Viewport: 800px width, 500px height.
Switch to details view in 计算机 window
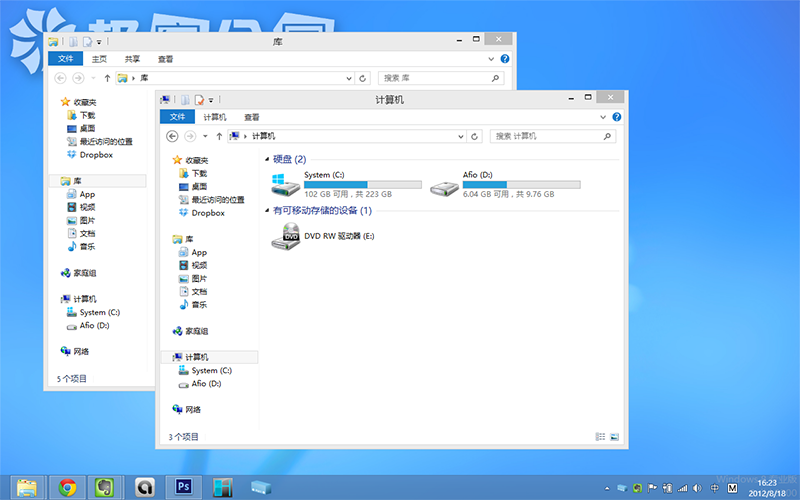coord(600,437)
